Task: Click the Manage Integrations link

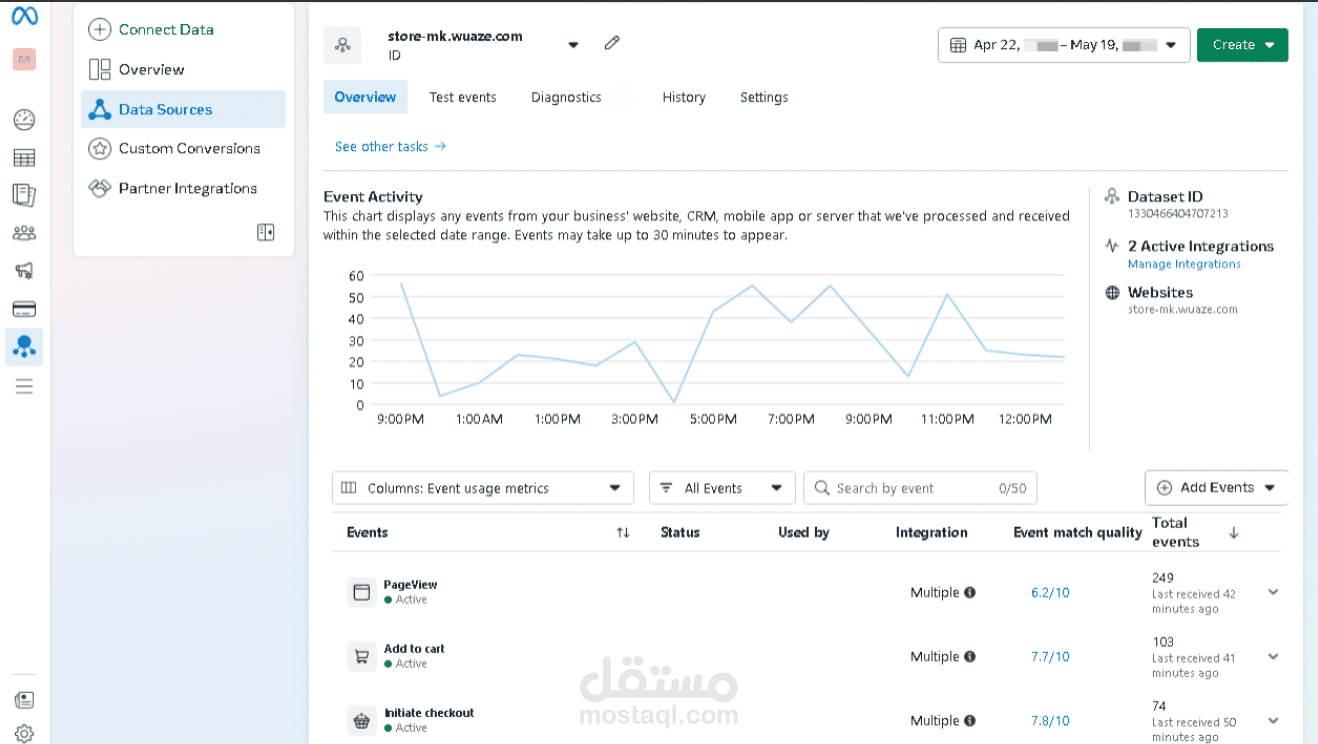Action: (x=1184, y=264)
